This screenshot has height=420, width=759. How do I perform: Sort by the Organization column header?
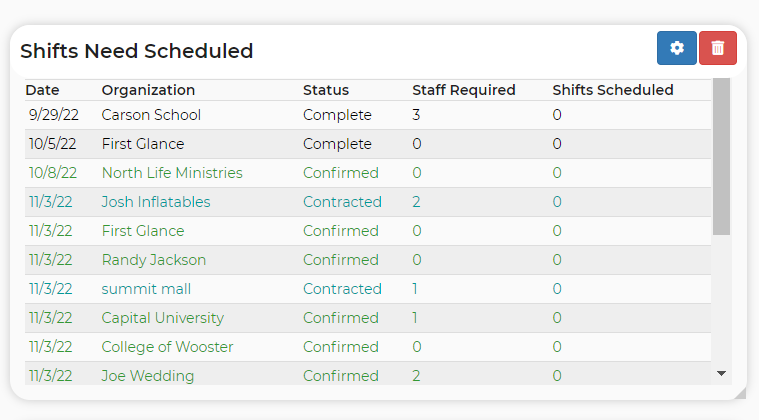pos(148,90)
